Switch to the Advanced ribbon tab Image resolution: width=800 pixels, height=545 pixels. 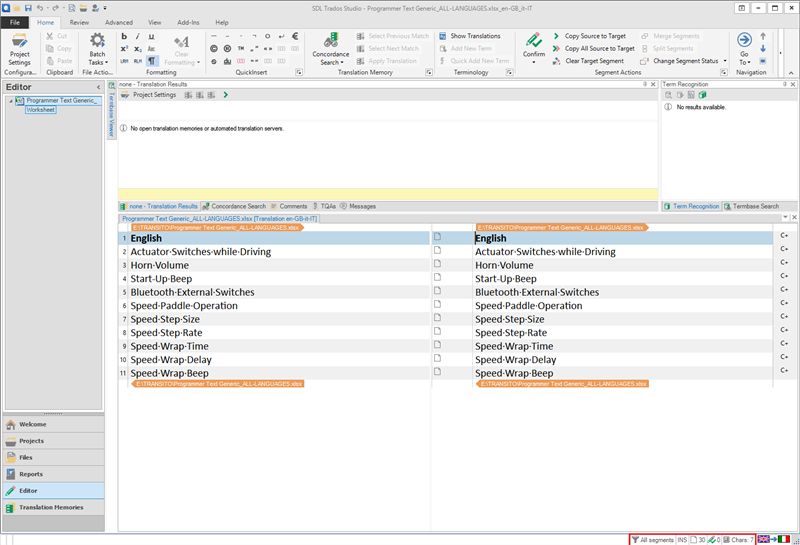(119, 22)
